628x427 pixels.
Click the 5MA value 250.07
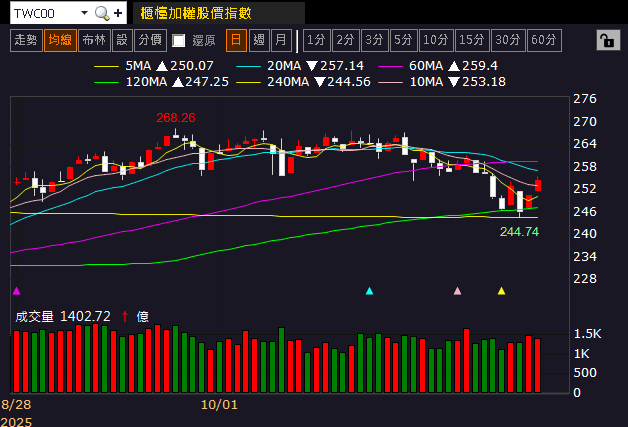click(192, 66)
